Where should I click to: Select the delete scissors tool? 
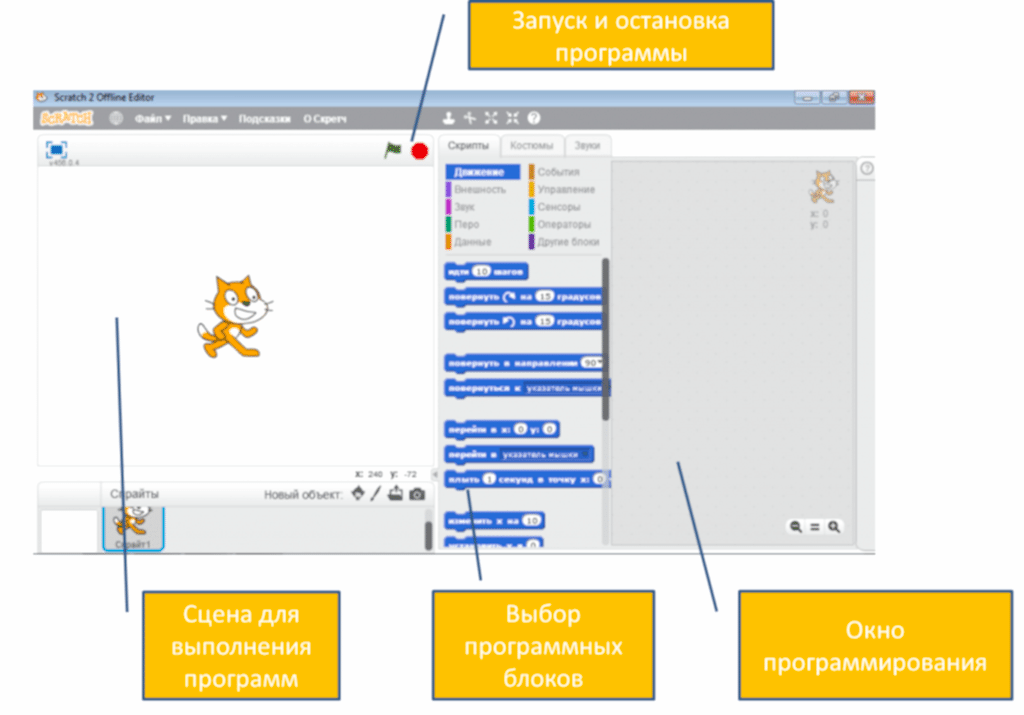(468, 117)
